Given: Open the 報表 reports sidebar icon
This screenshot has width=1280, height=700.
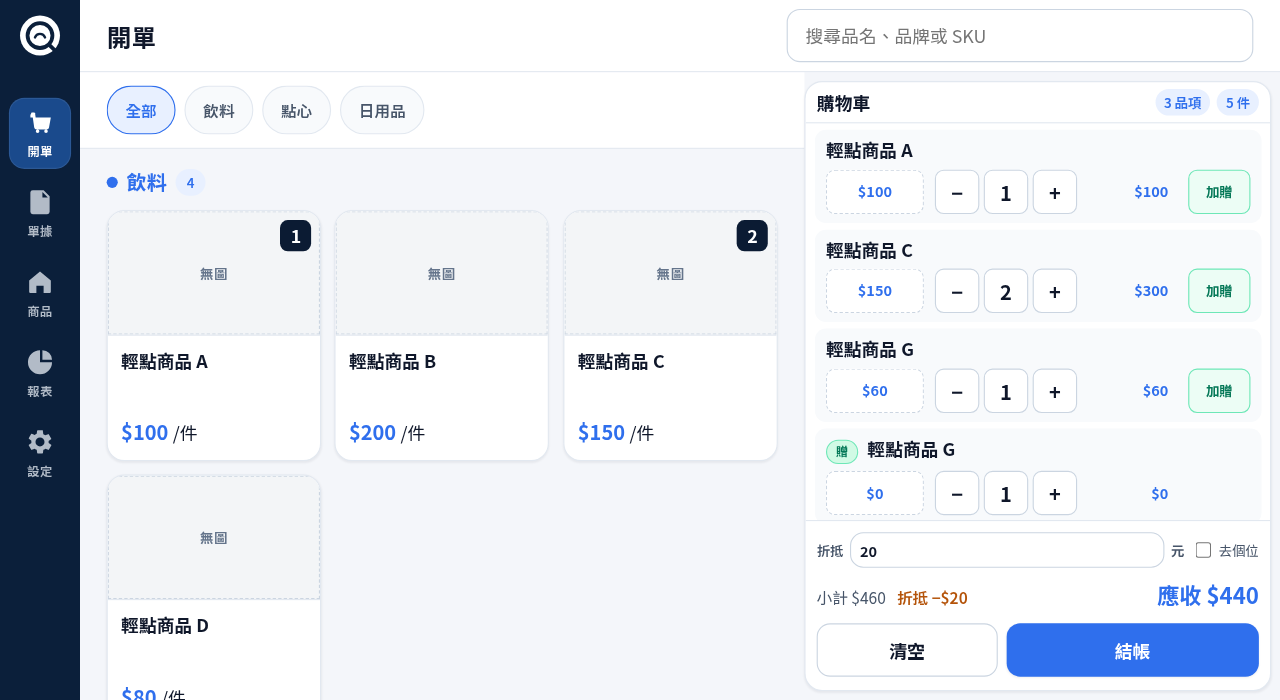Looking at the screenshot, I should (x=40, y=373).
